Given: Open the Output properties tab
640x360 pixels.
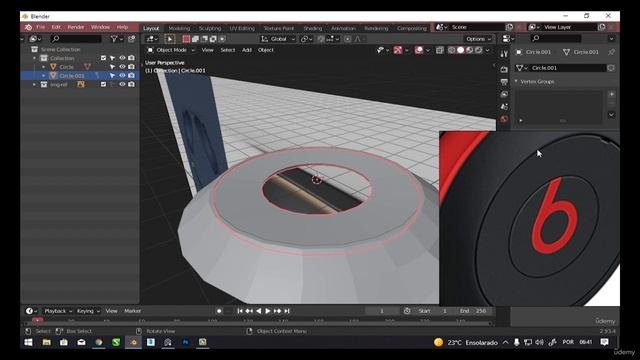Looking at the screenshot, I should pyautogui.click(x=504, y=82).
